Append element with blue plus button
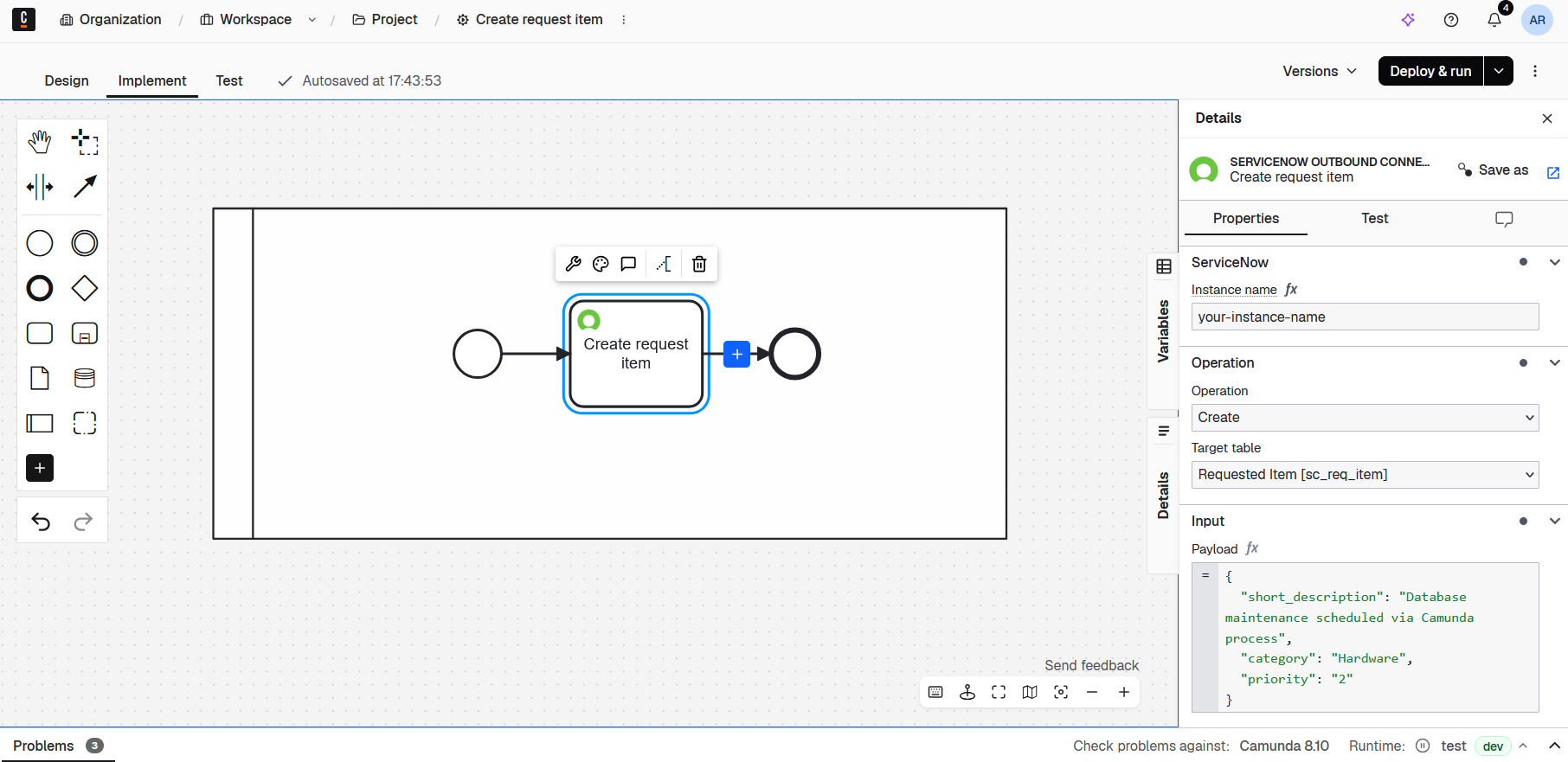The width and height of the screenshot is (1568, 762). (736, 354)
